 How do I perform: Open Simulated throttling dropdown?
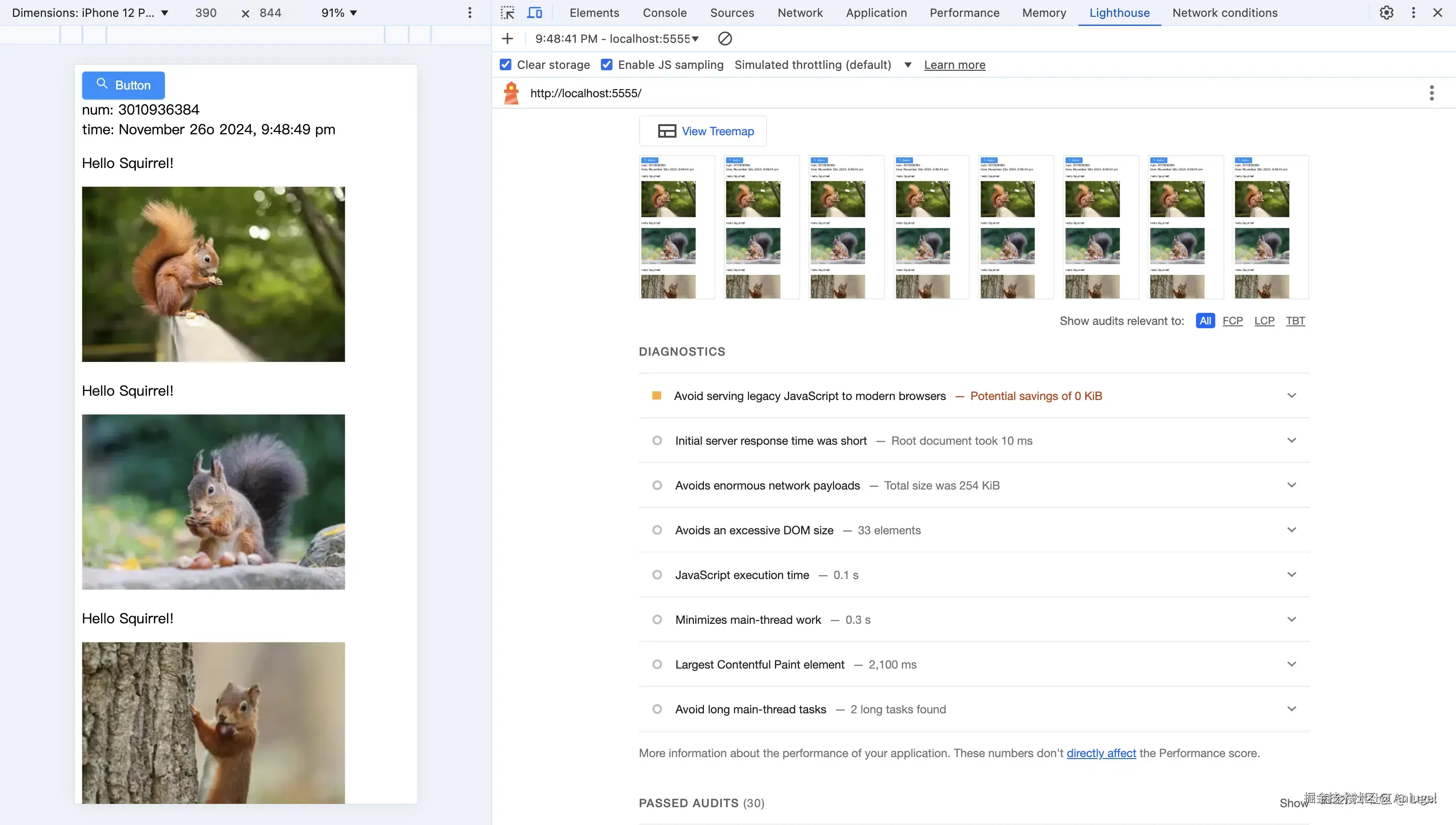tap(908, 64)
